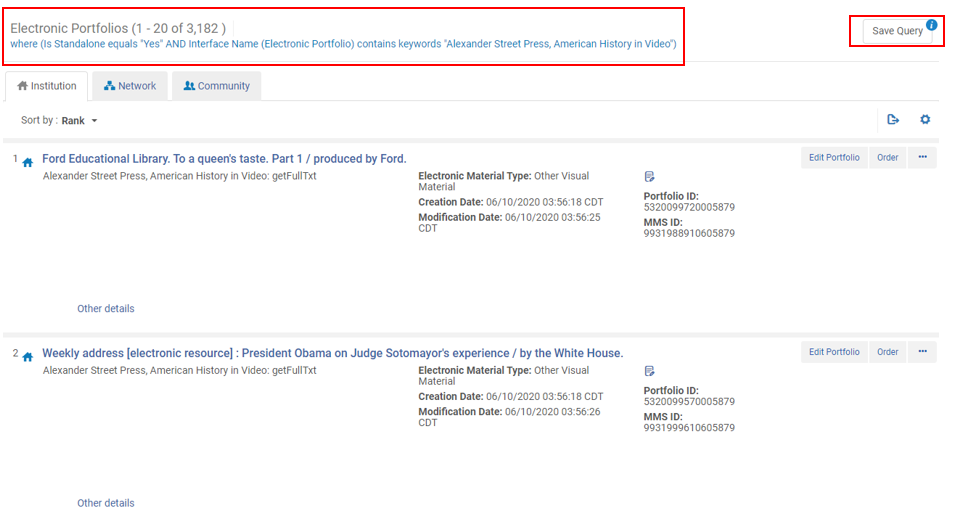Click home icon beside Weekly address record
This screenshot has height=525, width=958.
pos(28,356)
